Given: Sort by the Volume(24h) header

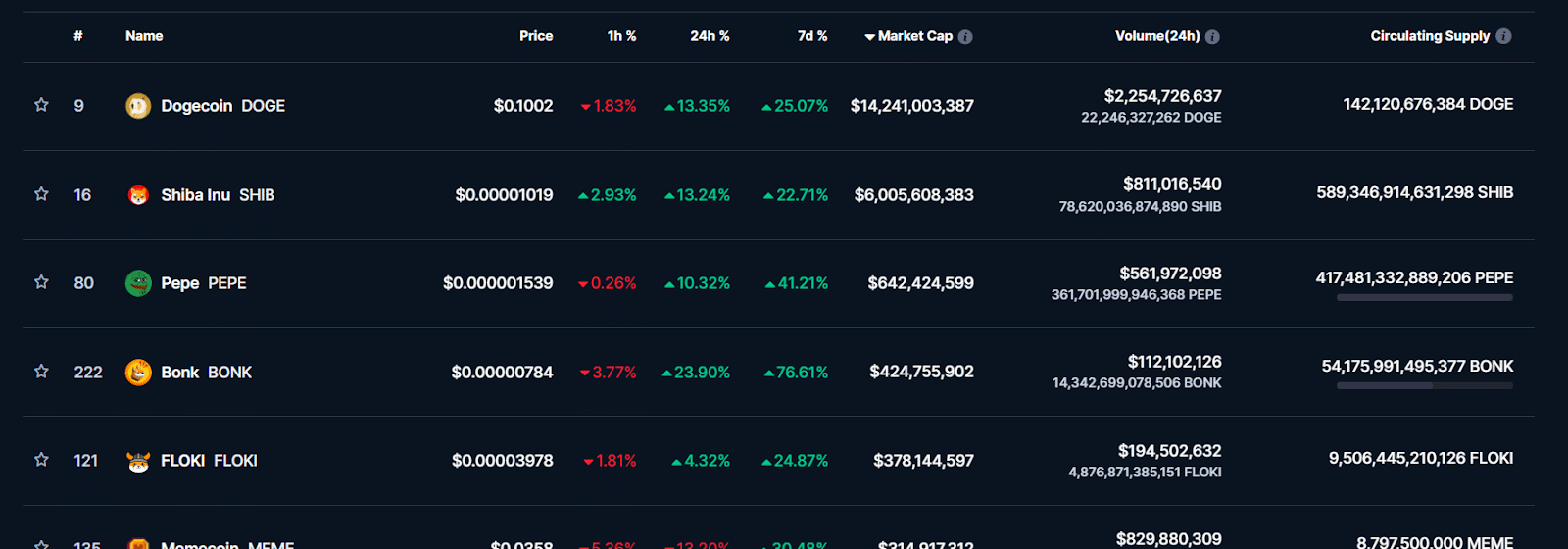Looking at the screenshot, I should coord(1157,36).
